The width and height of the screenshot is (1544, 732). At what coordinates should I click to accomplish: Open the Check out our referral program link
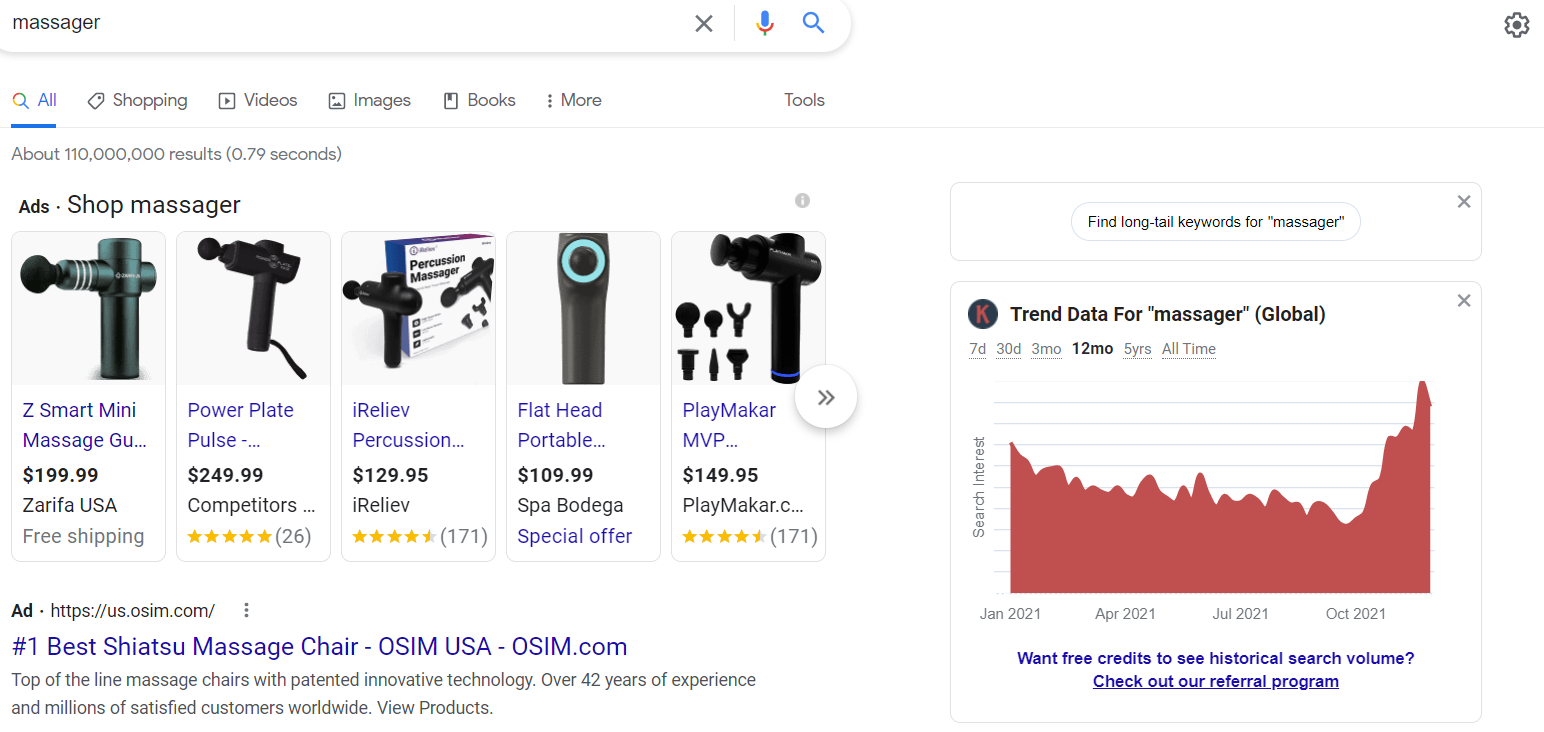[1215, 681]
